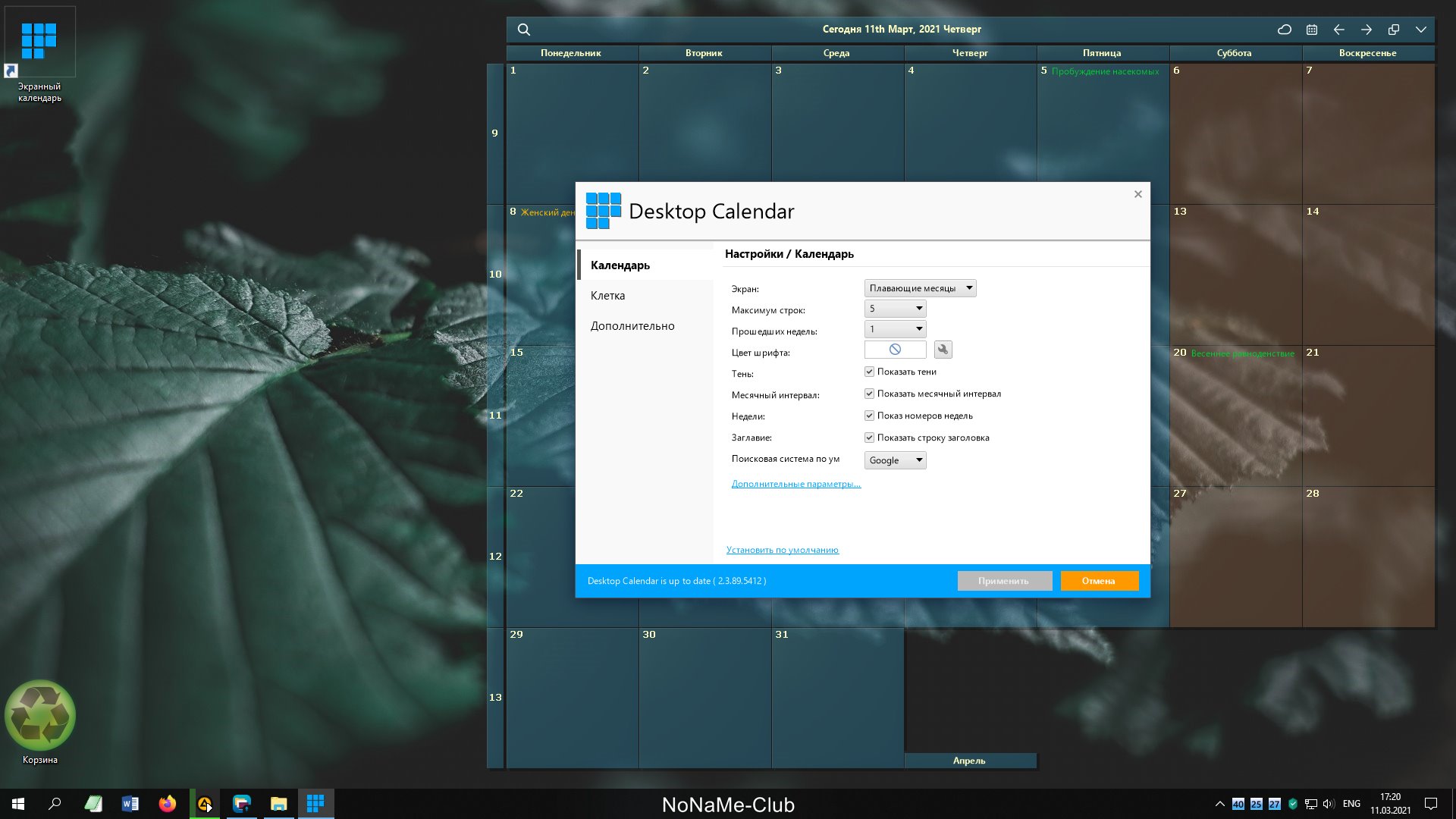Open the monitor app icon in taskbar

pos(242,804)
